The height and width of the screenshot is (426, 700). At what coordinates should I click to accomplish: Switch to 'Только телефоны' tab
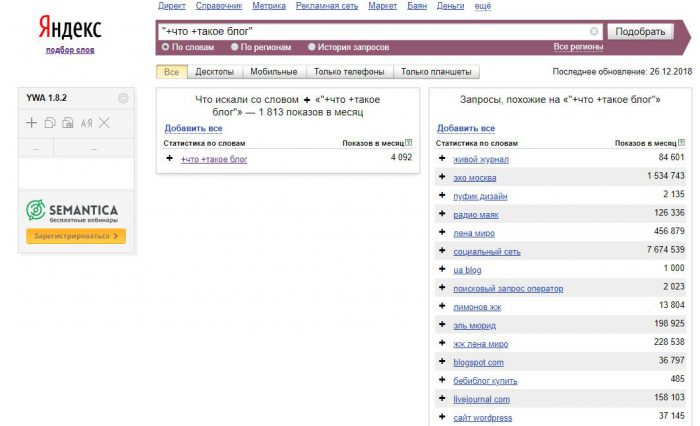(x=349, y=72)
